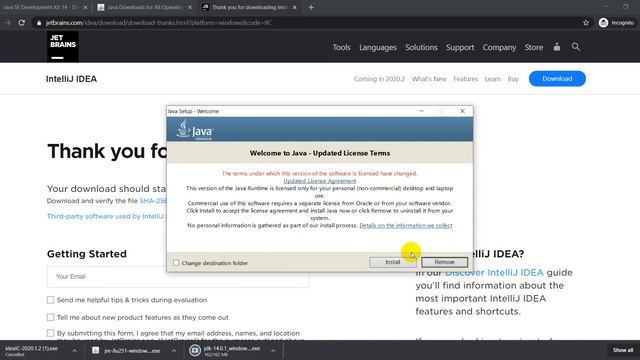Open the Coming in 2020.2 link

(379, 79)
